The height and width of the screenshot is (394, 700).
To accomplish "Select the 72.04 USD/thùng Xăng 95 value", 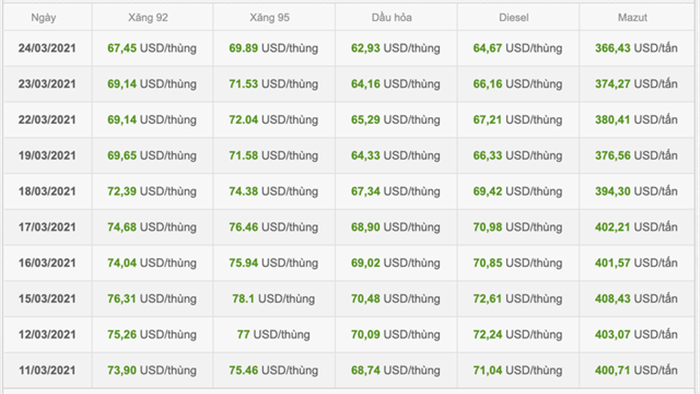I will (x=273, y=120).
